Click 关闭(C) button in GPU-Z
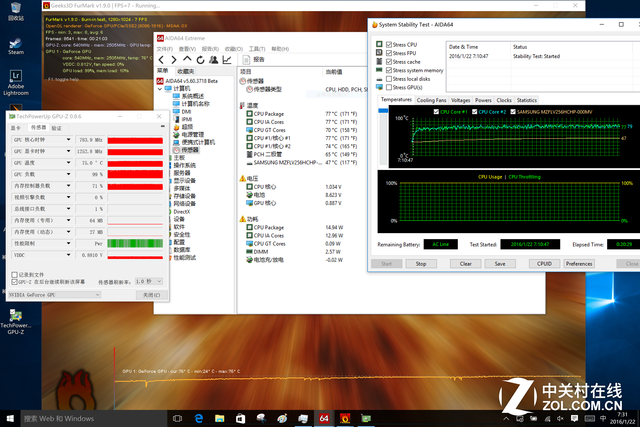Image resolution: width=640 pixels, height=427 pixels. click(151, 295)
